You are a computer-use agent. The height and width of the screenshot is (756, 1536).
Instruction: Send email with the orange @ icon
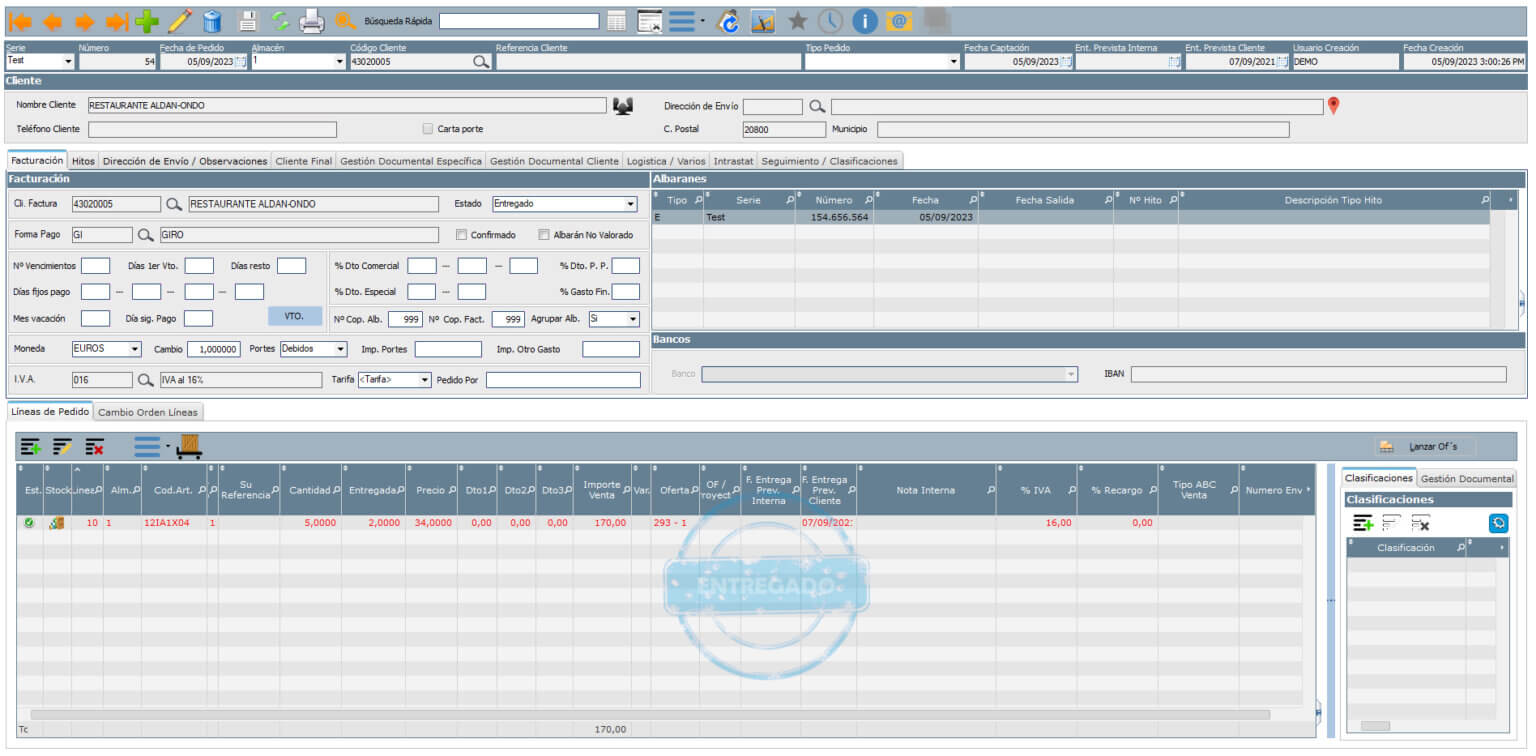tap(899, 20)
